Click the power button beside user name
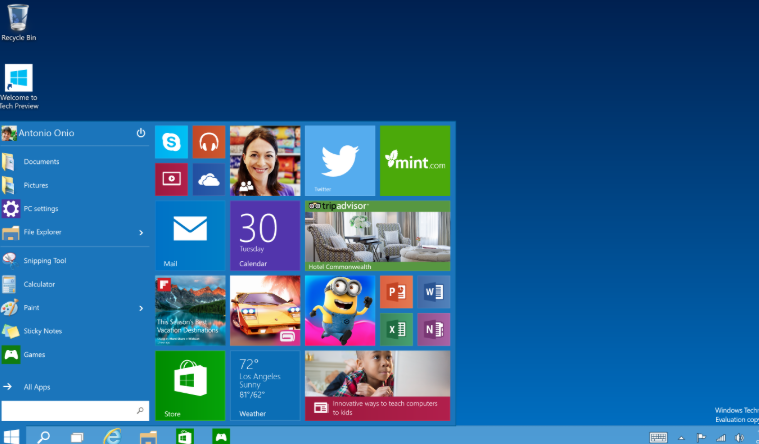759x444 pixels. [x=141, y=133]
